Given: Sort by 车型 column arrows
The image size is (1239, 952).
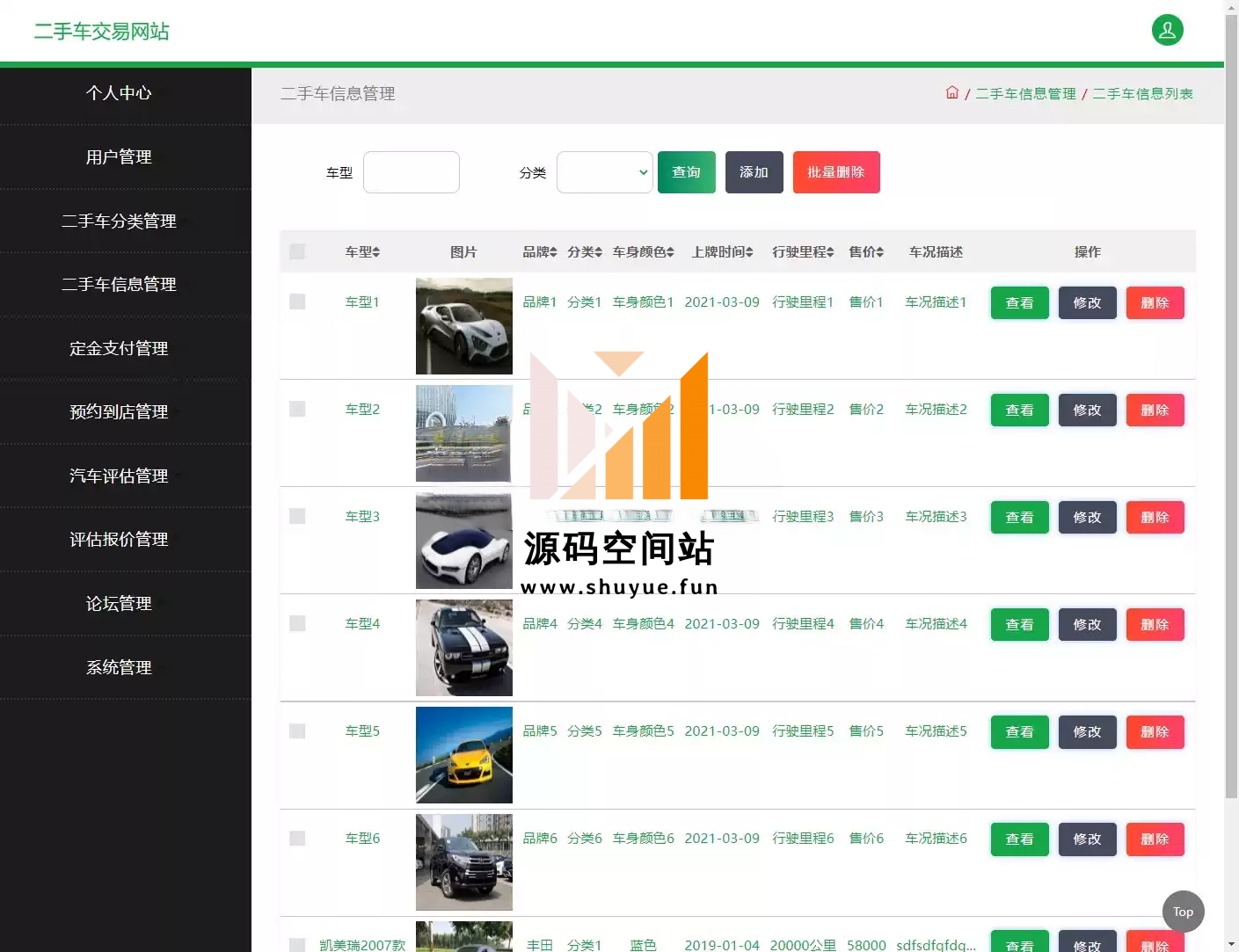Looking at the screenshot, I should pos(375,252).
